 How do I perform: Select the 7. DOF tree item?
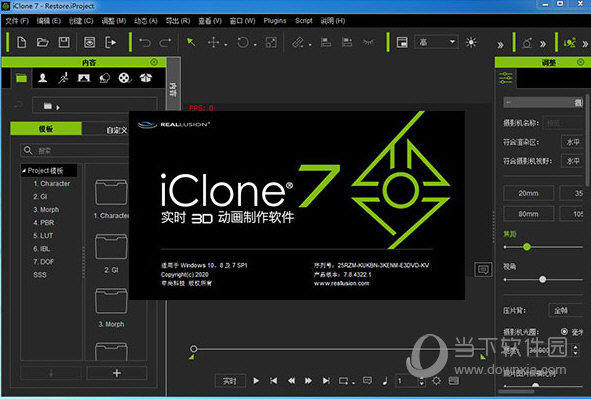click(x=43, y=261)
